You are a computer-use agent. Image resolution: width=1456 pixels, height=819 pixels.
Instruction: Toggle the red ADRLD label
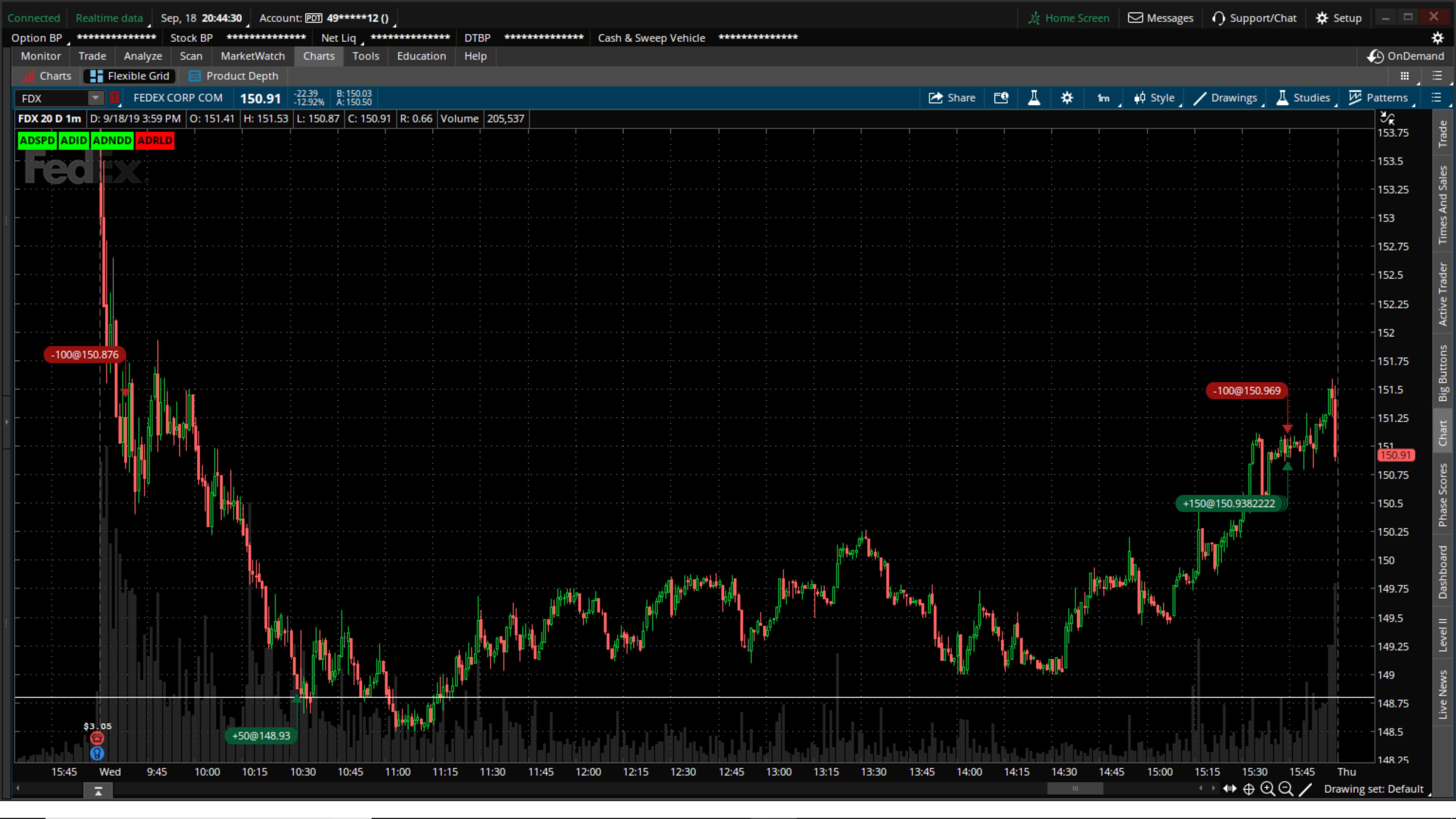point(155,140)
